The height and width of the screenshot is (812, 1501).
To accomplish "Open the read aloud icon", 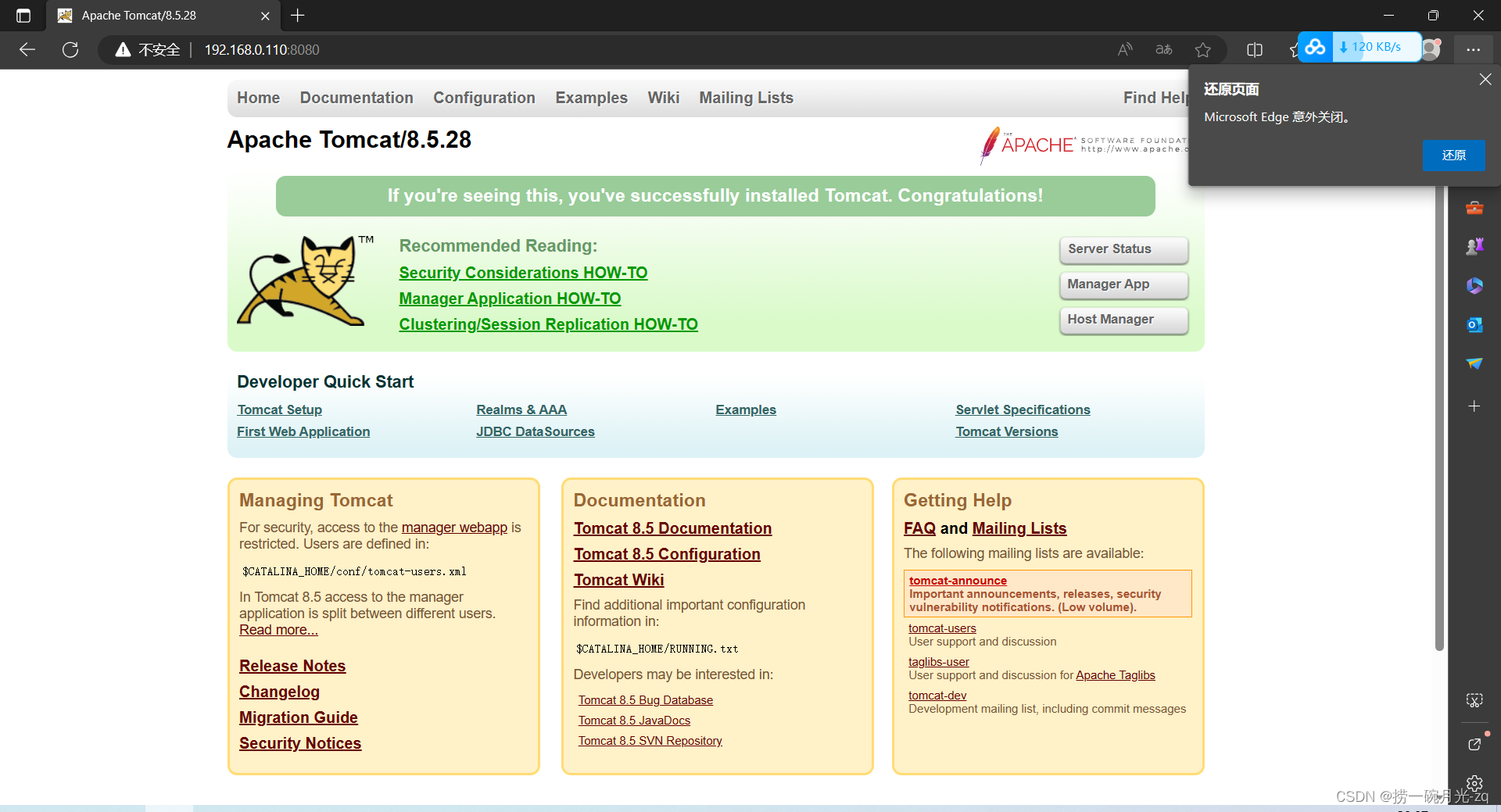I will click(1125, 50).
